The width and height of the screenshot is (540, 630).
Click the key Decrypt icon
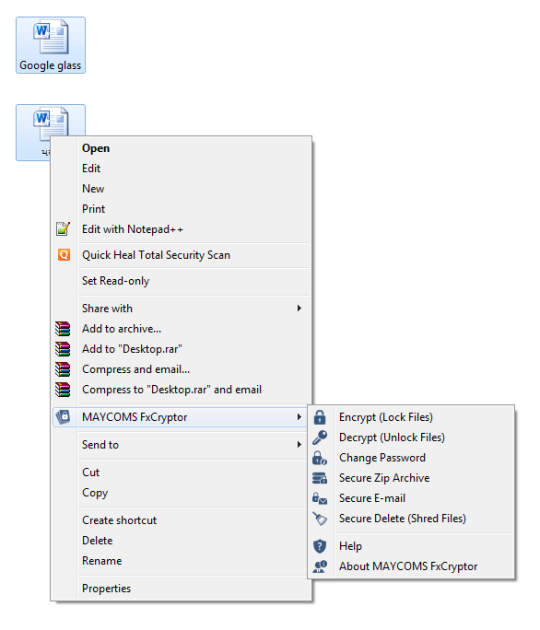click(320, 437)
